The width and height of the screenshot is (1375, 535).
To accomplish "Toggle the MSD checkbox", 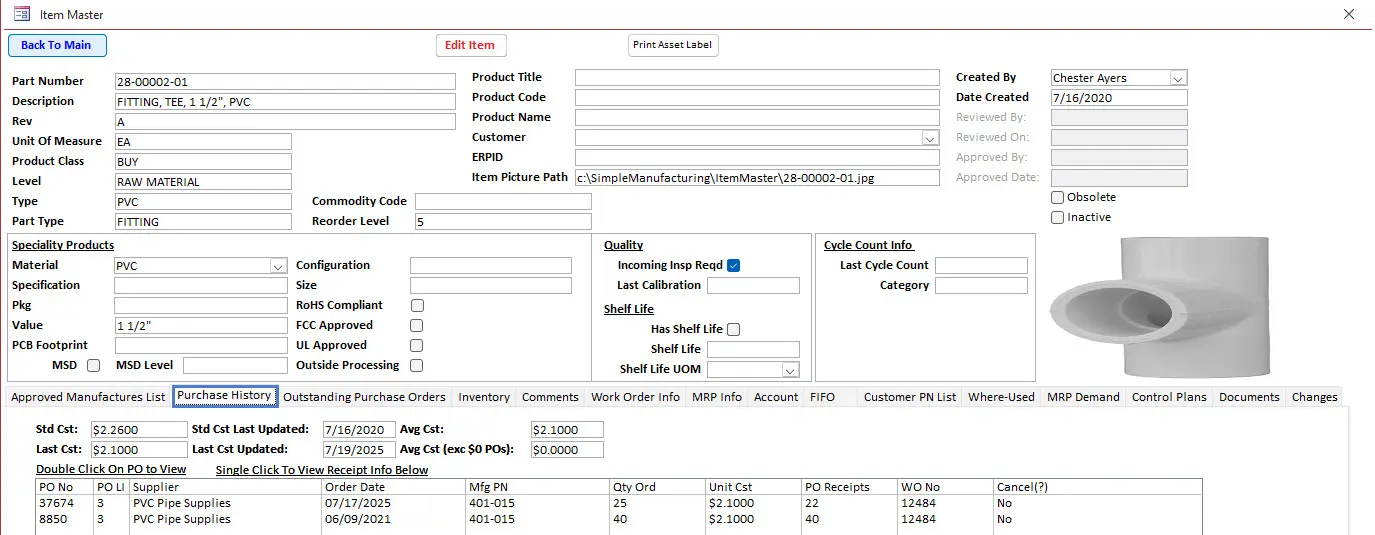I will [94, 365].
